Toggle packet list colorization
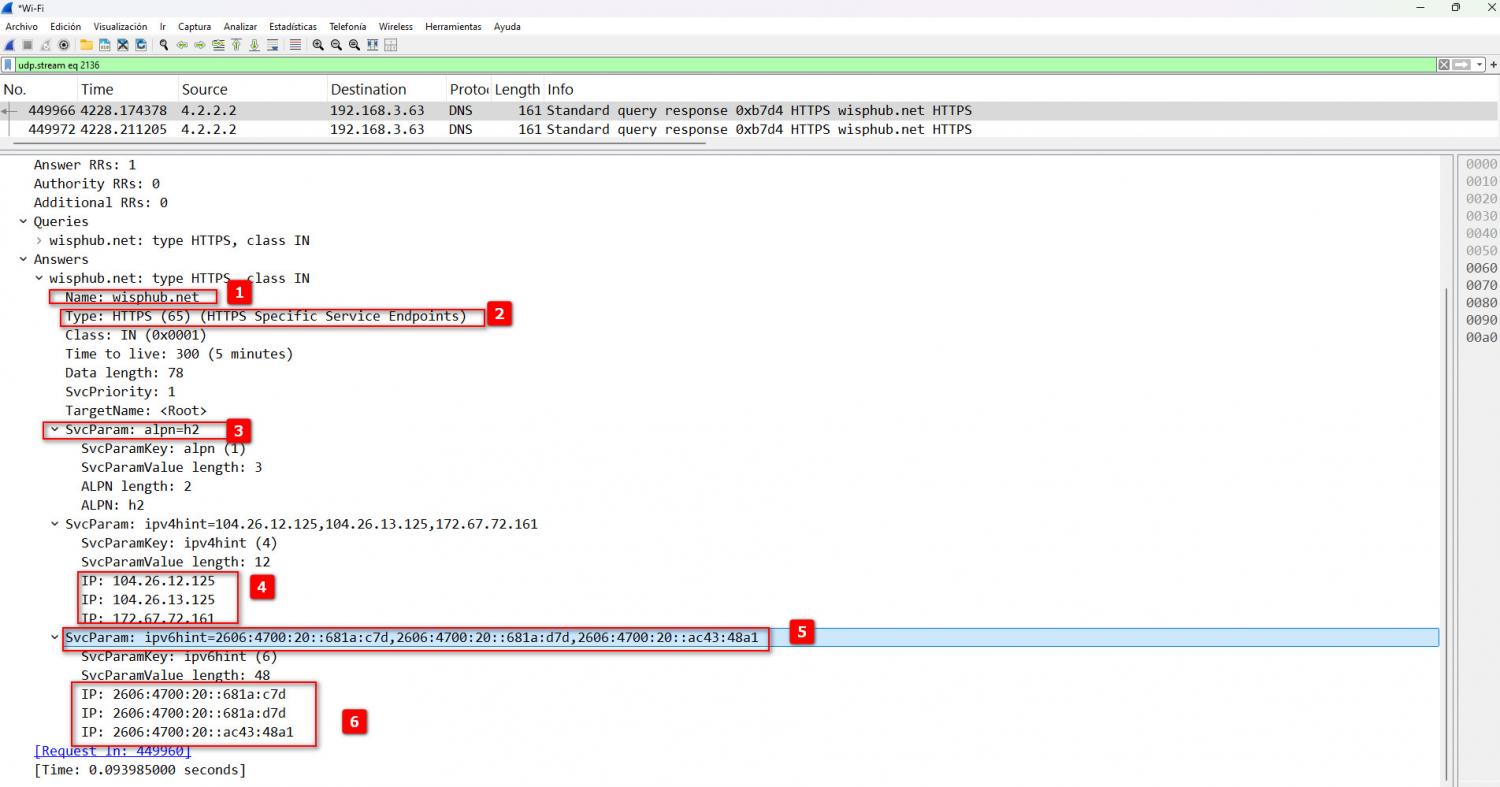 point(295,45)
